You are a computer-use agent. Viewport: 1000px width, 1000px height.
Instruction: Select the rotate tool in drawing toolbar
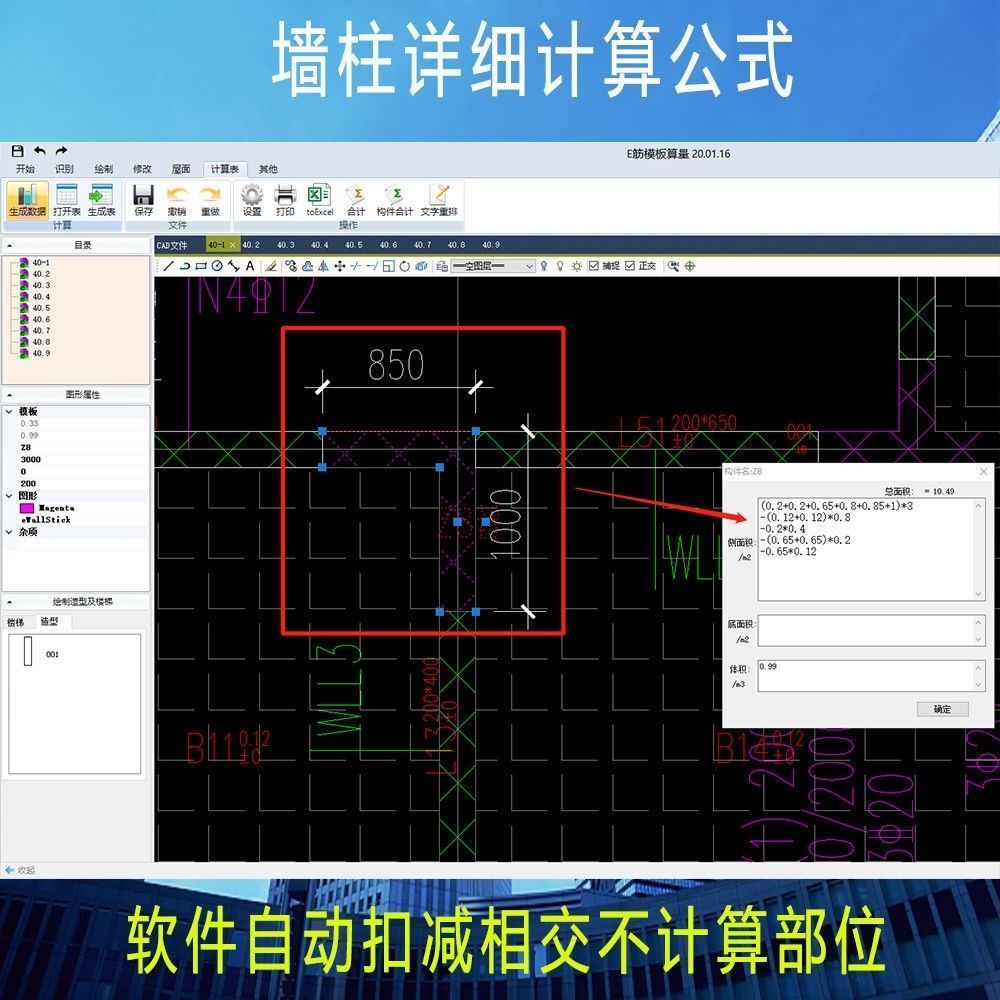click(404, 266)
